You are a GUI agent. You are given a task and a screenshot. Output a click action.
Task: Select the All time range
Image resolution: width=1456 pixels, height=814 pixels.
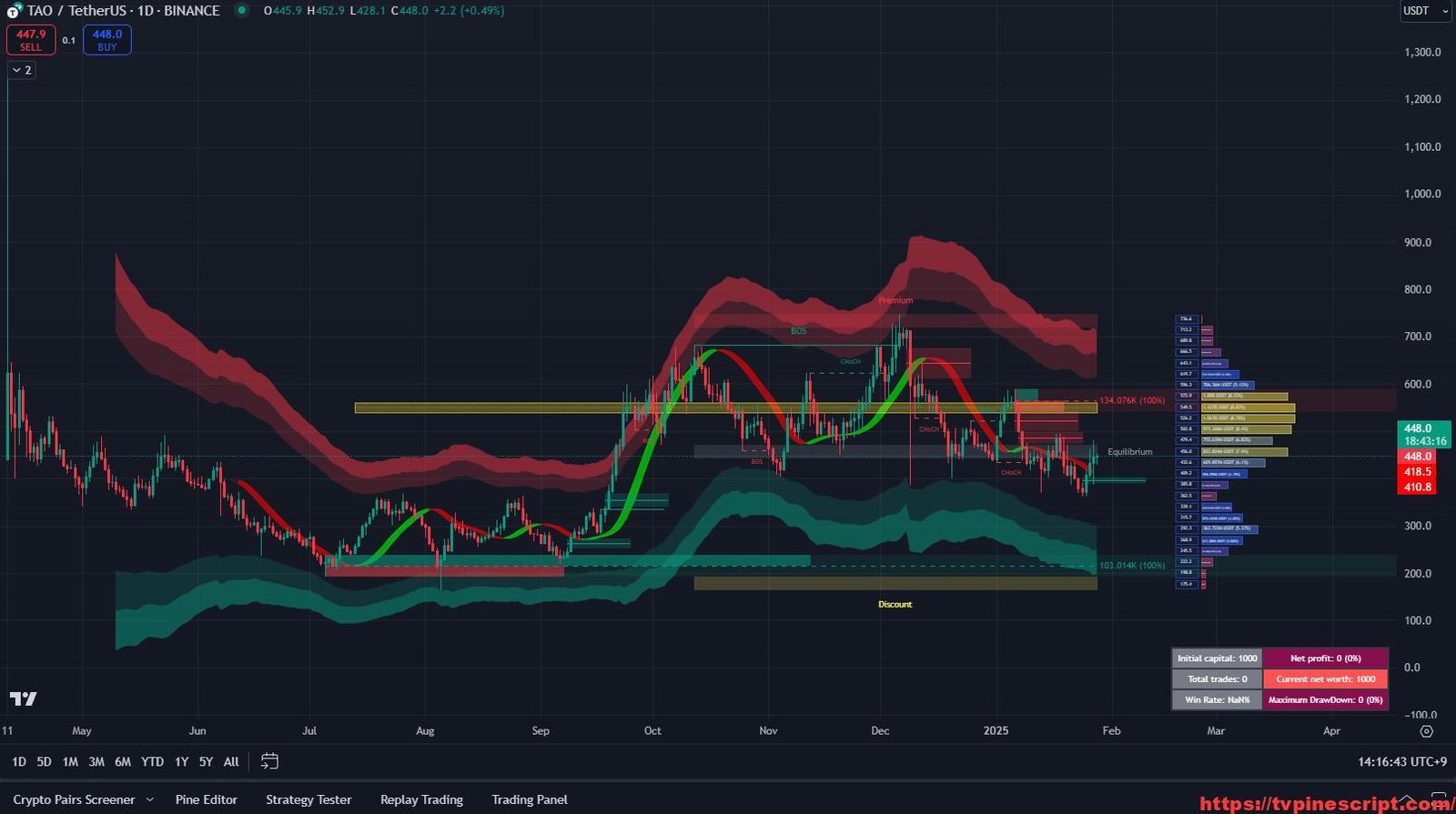[x=231, y=762]
